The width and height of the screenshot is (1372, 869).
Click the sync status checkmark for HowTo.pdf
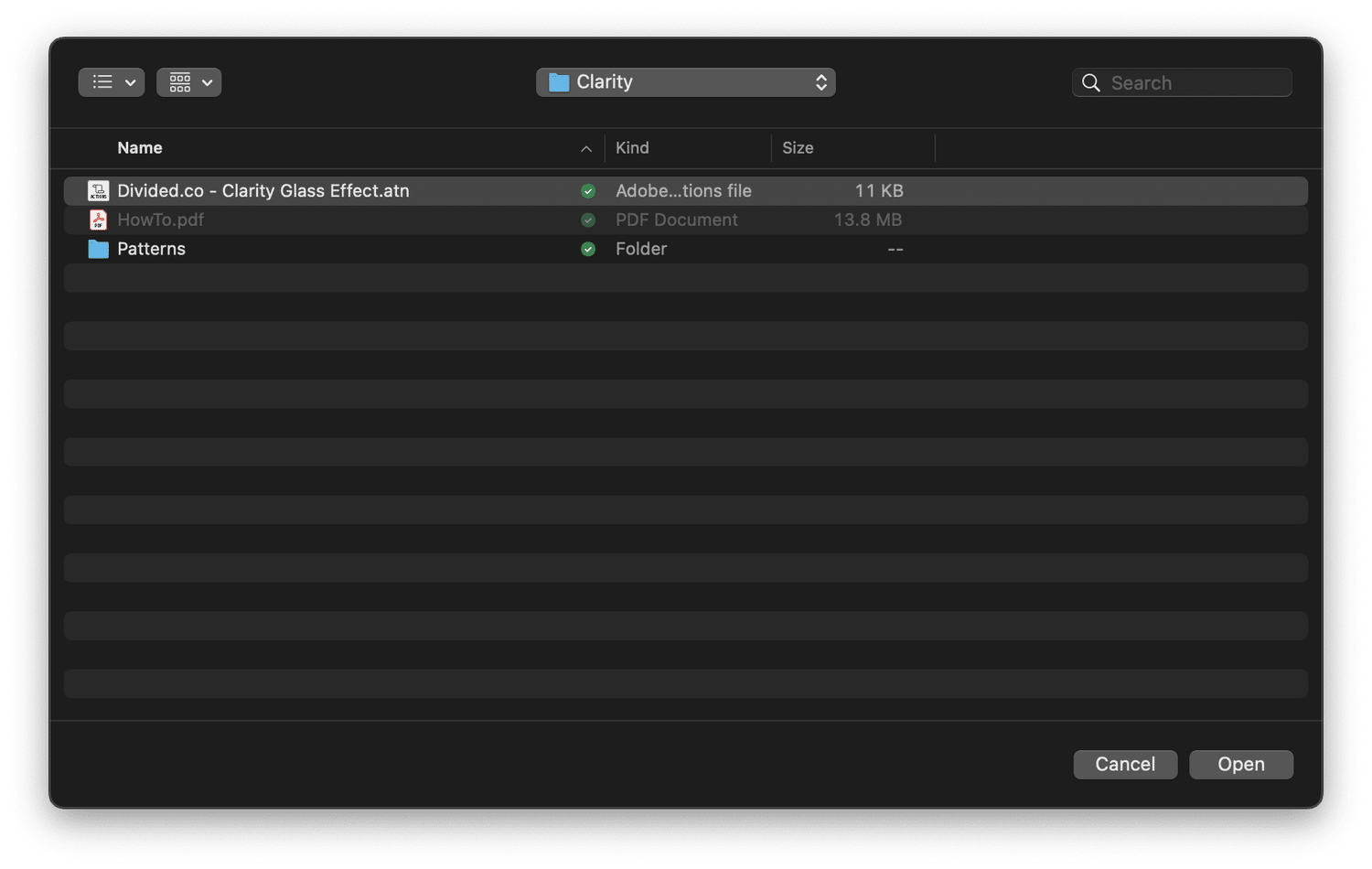click(588, 220)
